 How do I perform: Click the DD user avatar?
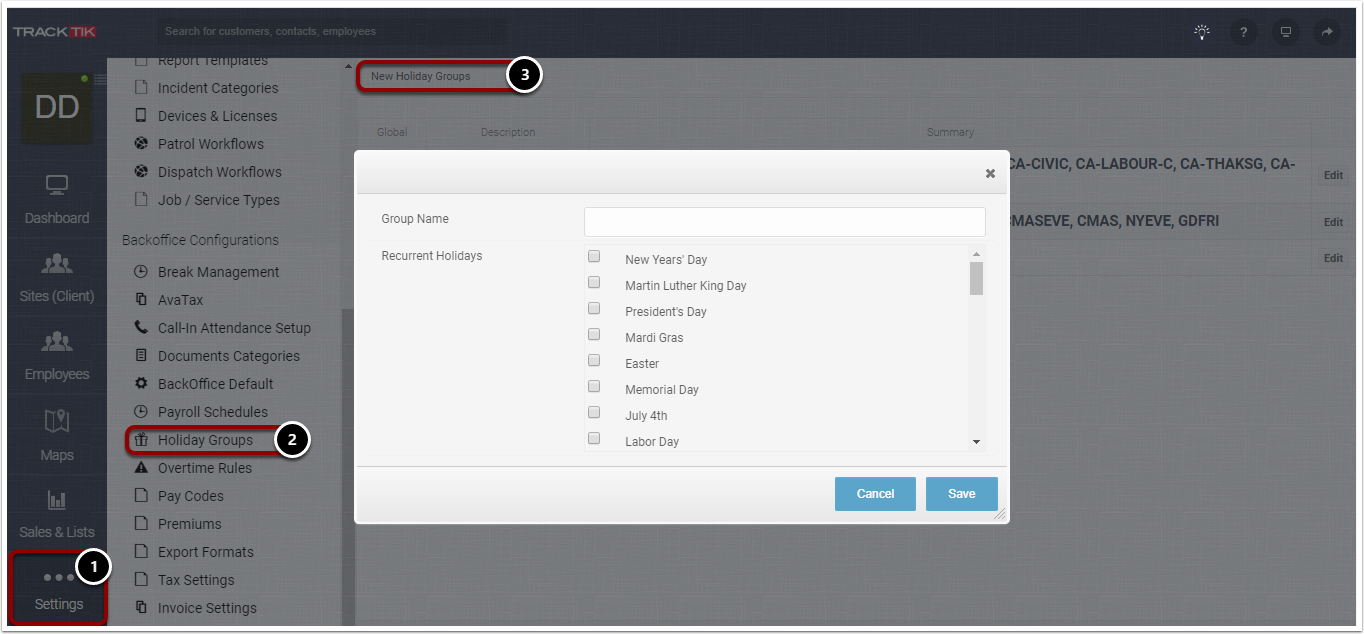coord(57,107)
